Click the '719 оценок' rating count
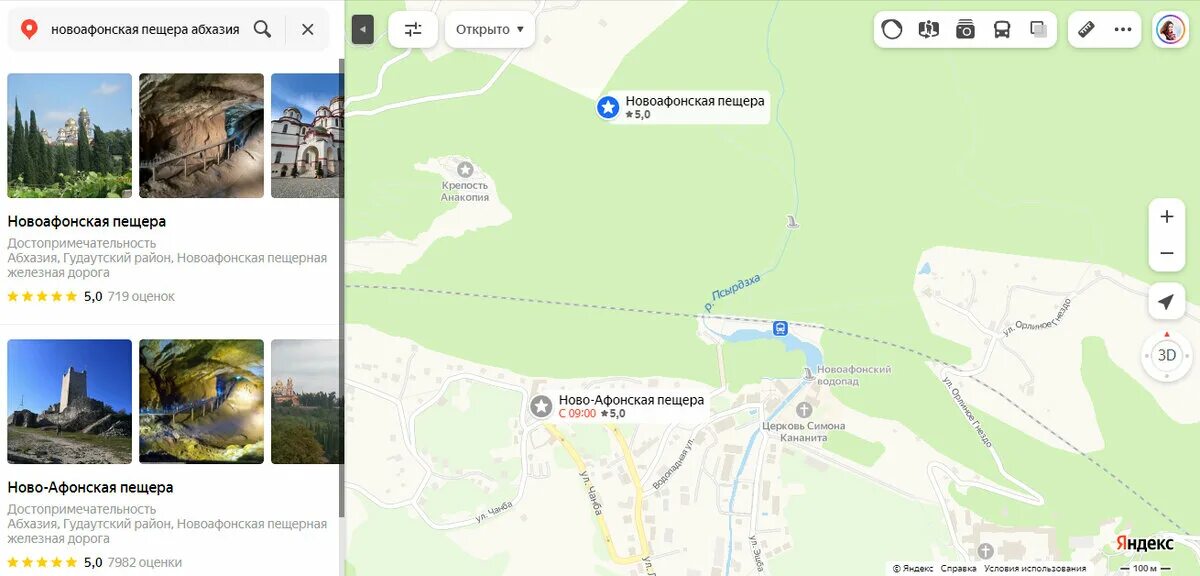The height and width of the screenshot is (576, 1200). [141, 296]
